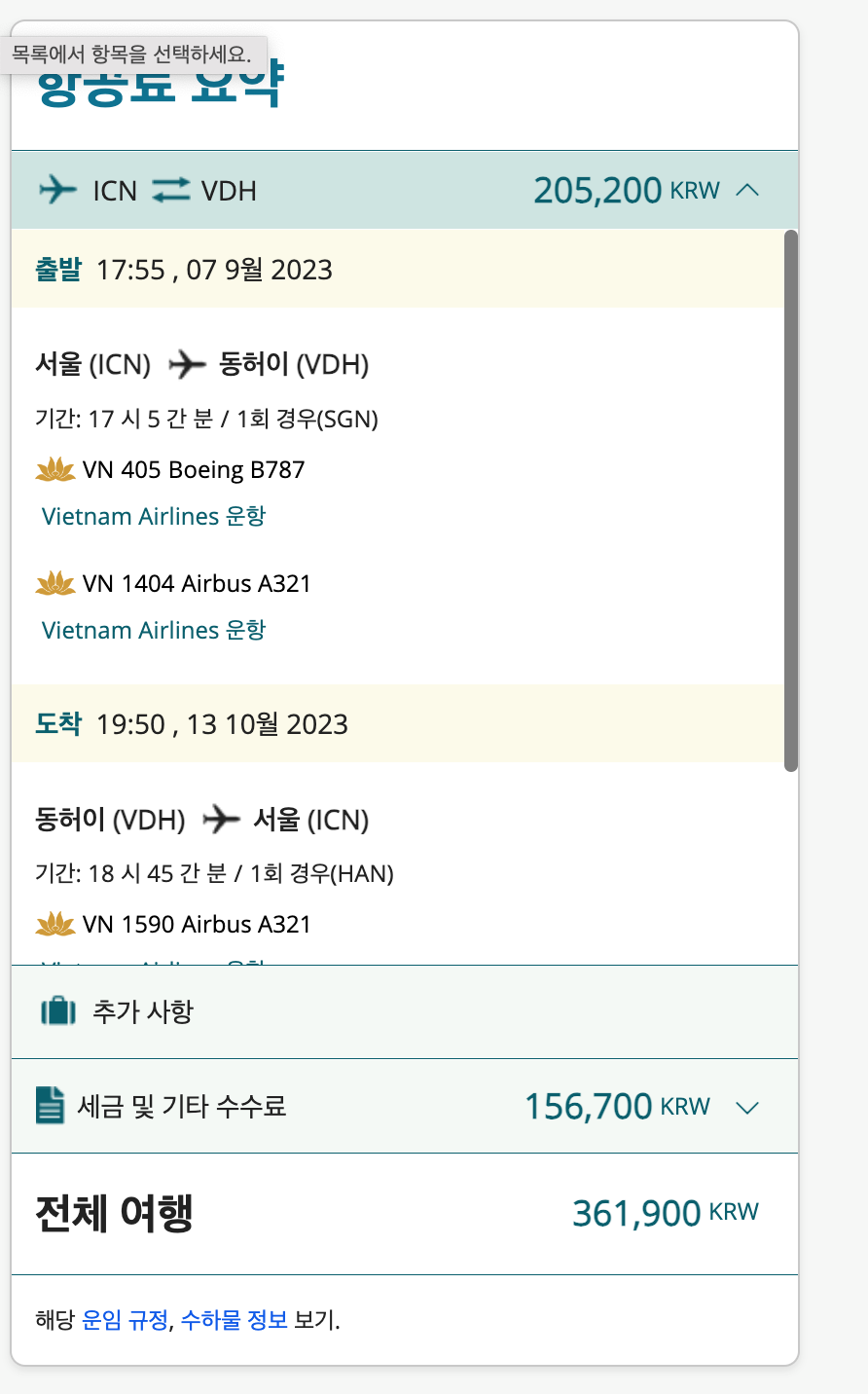Open the 운임 규정 link
868x1394 pixels.
click(x=125, y=1320)
